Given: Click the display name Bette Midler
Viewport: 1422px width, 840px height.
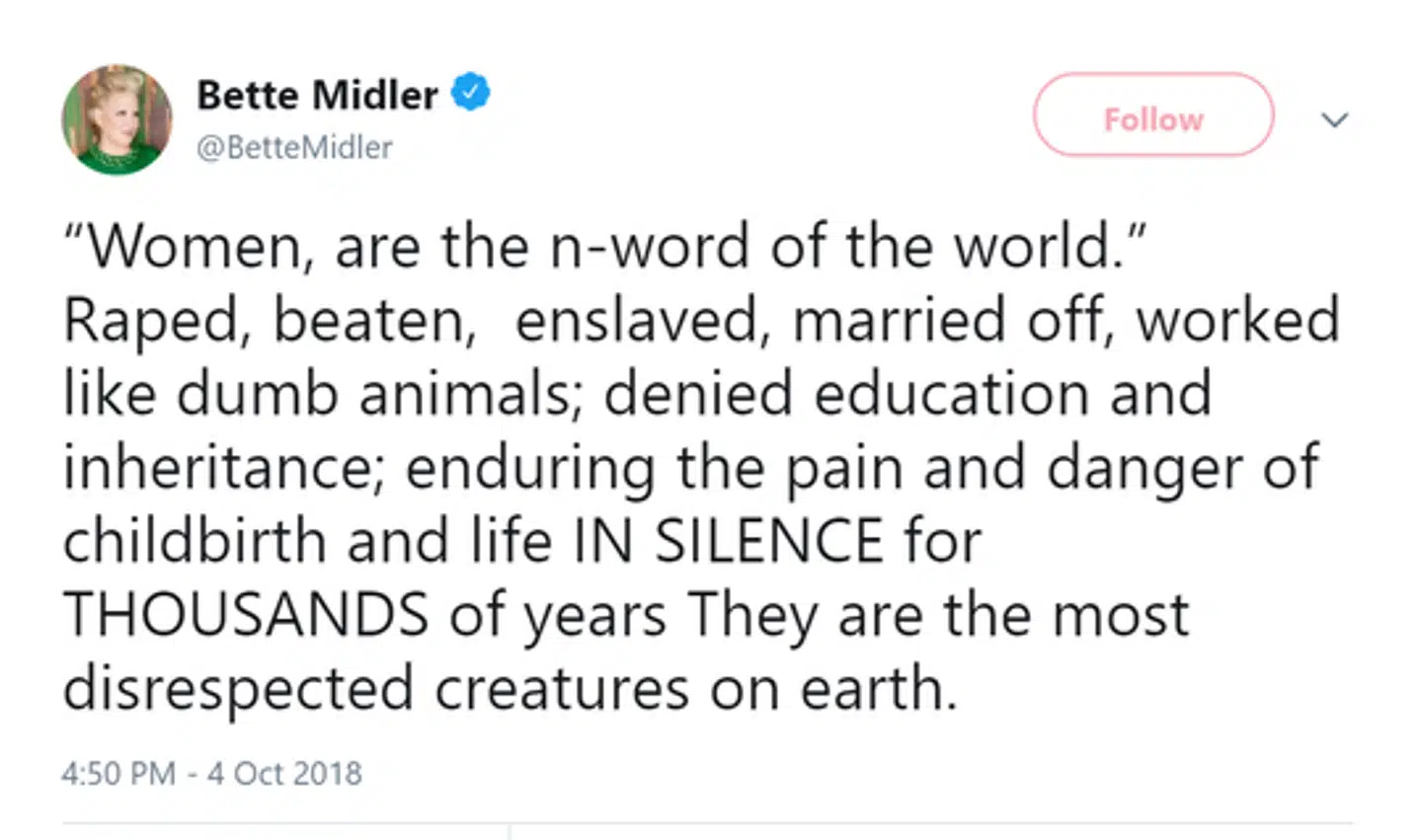Looking at the screenshot, I should (x=316, y=94).
